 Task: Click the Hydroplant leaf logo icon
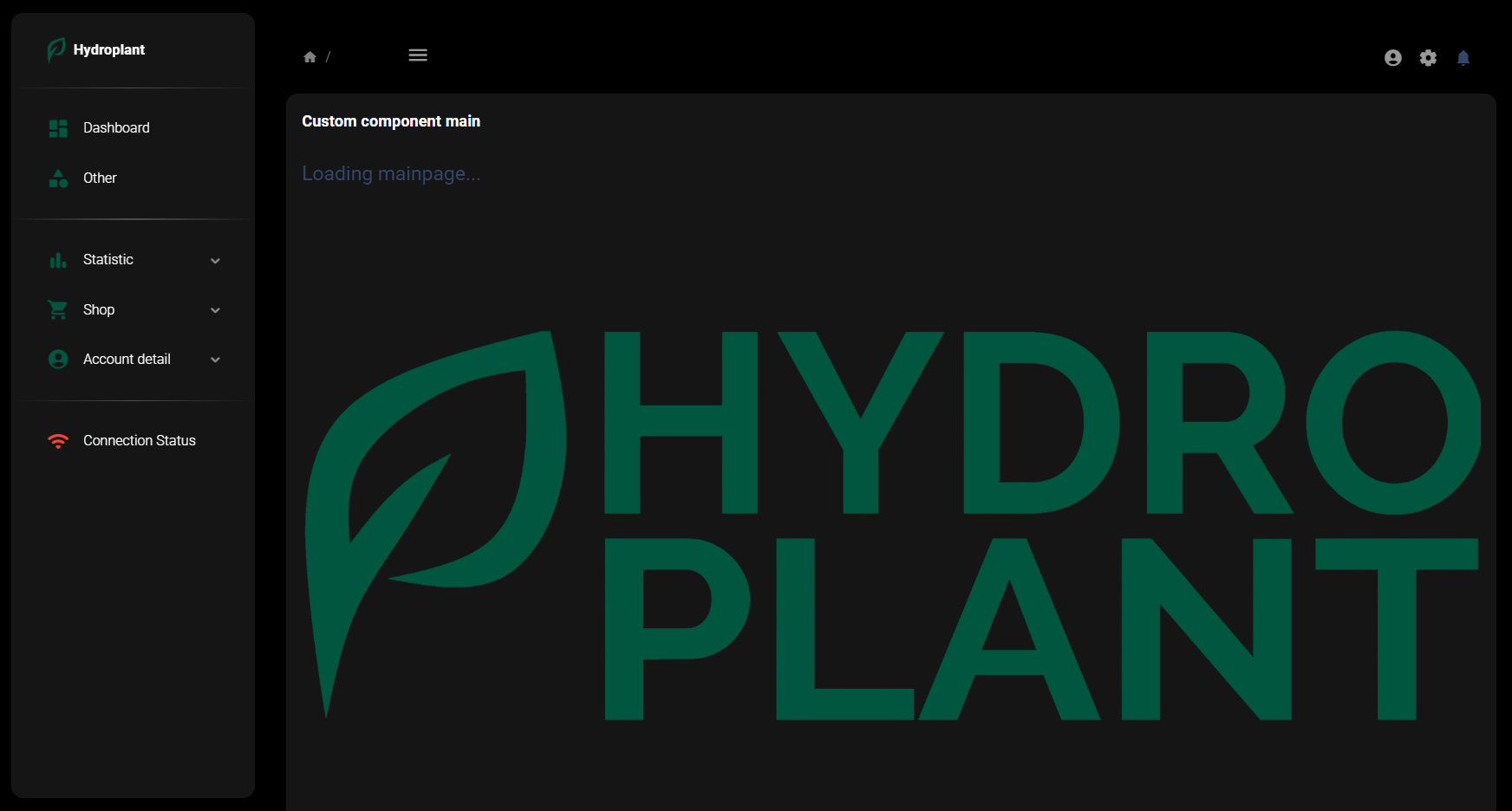click(55, 49)
